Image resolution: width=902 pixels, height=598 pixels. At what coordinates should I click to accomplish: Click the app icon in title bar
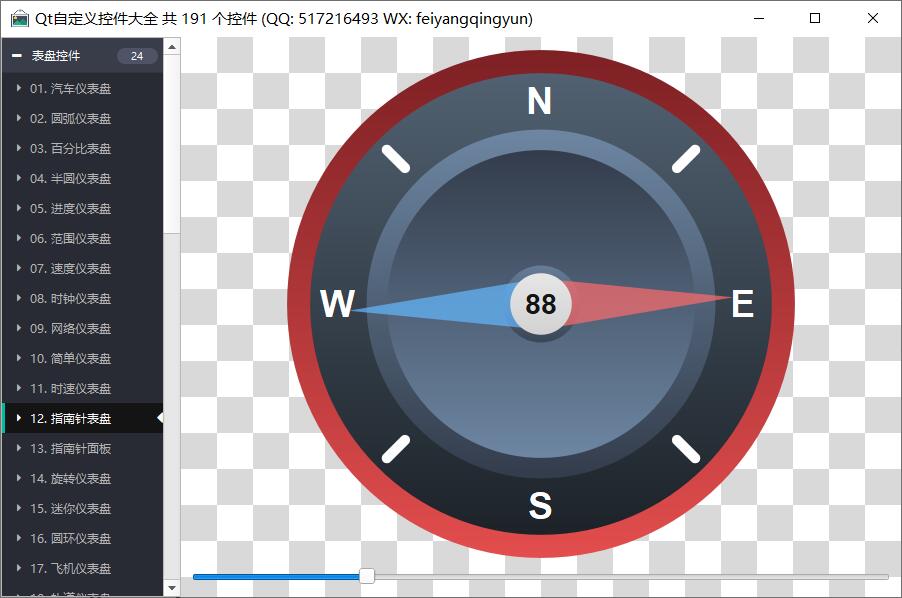[x=19, y=19]
